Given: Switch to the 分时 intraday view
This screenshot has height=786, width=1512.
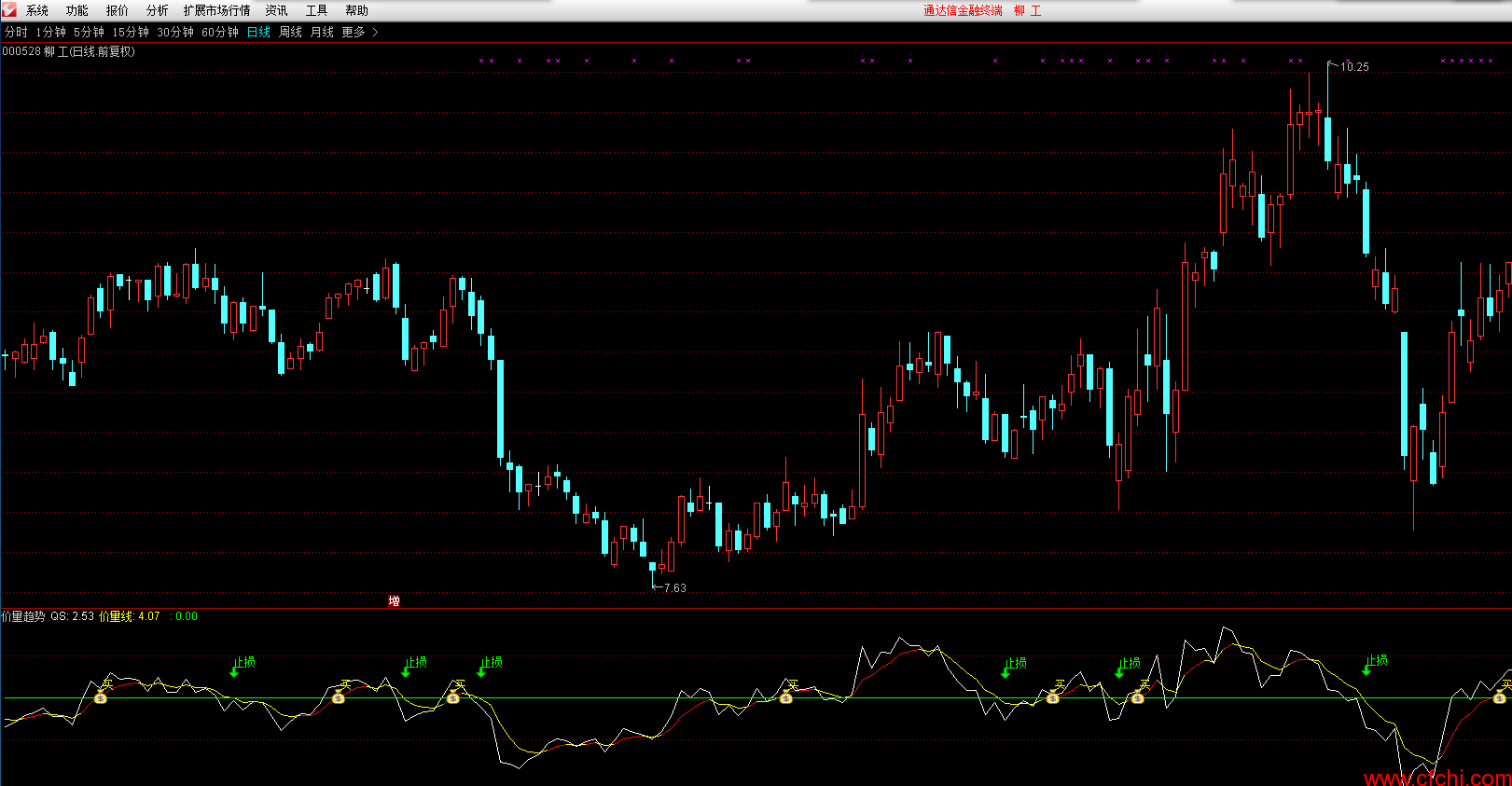Looking at the screenshot, I should coord(16,32).
